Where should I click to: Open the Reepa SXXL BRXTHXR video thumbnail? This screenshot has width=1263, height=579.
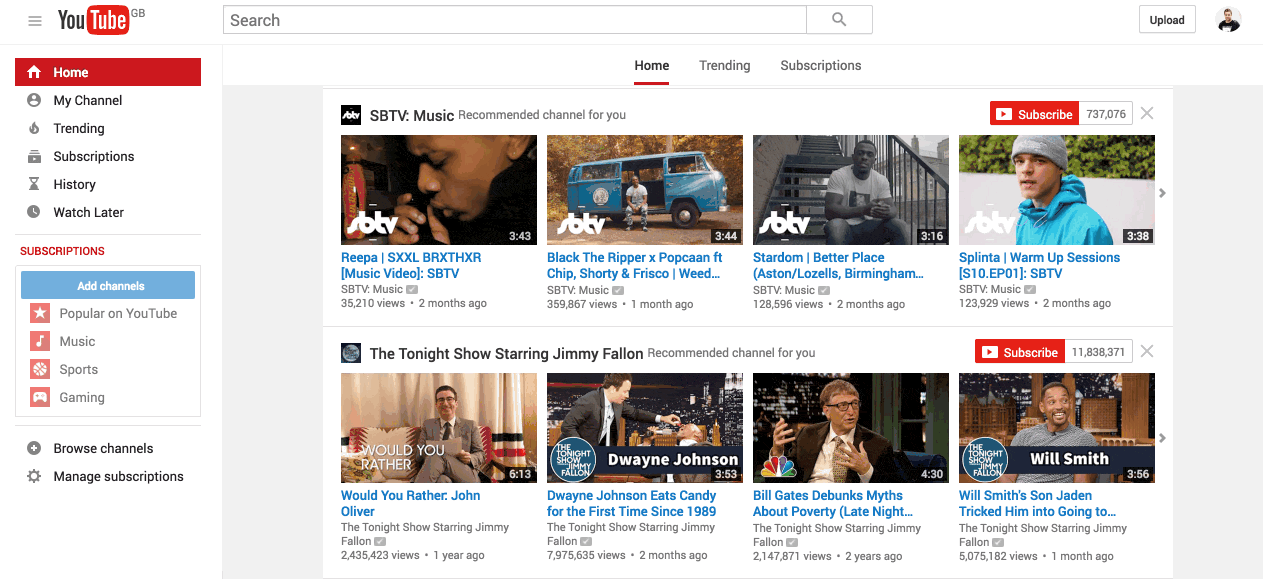439,190
